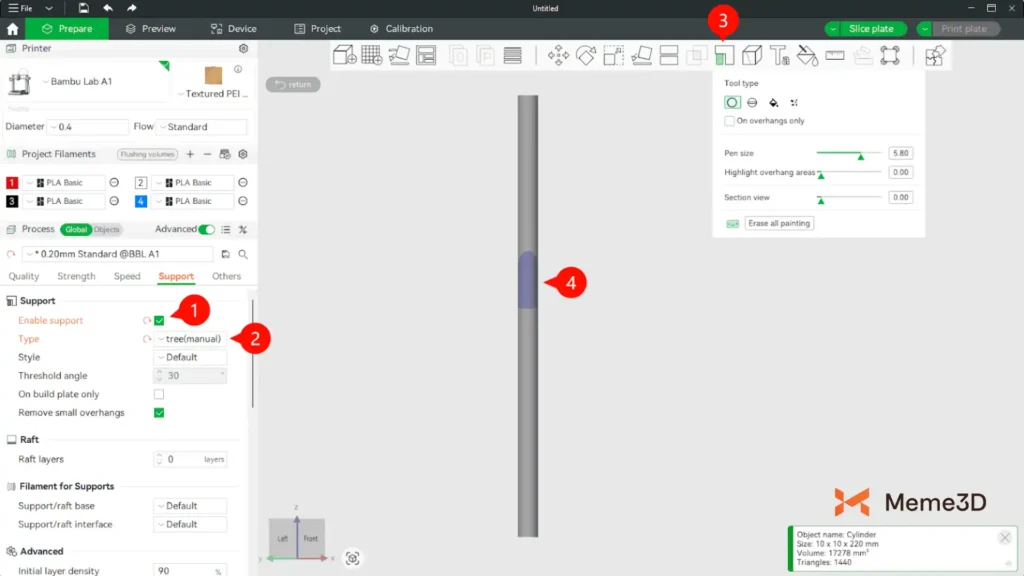Open the Strength settings tab

tap(77, 276)
